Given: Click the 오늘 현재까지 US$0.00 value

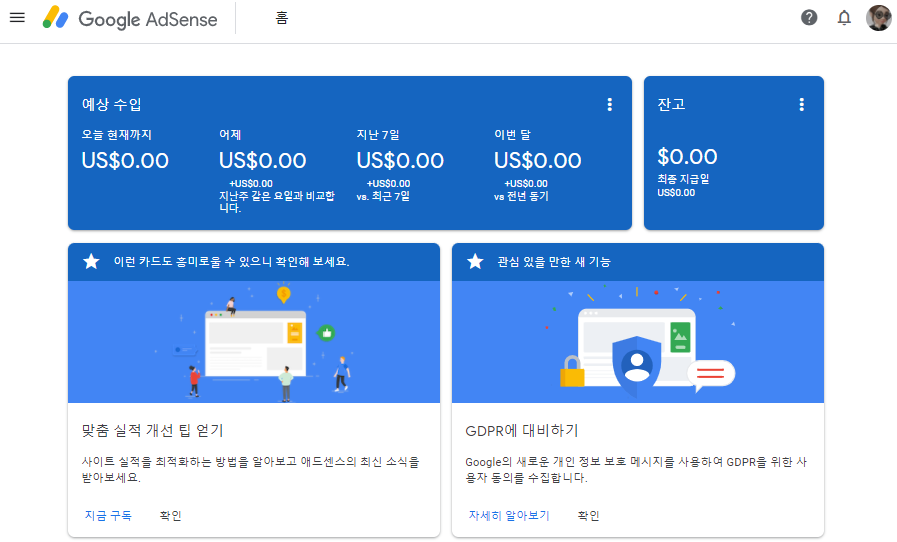Looking at the screenshot, I should pyautogui.click(x=125, y=160).
